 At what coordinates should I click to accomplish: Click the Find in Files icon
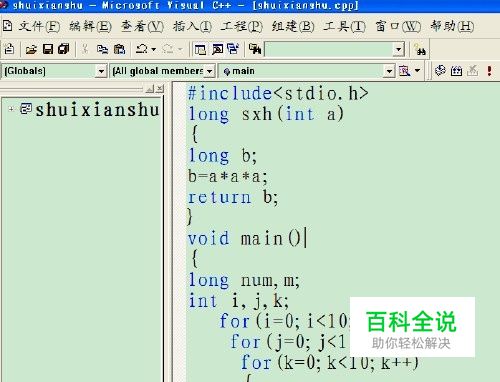255,49
